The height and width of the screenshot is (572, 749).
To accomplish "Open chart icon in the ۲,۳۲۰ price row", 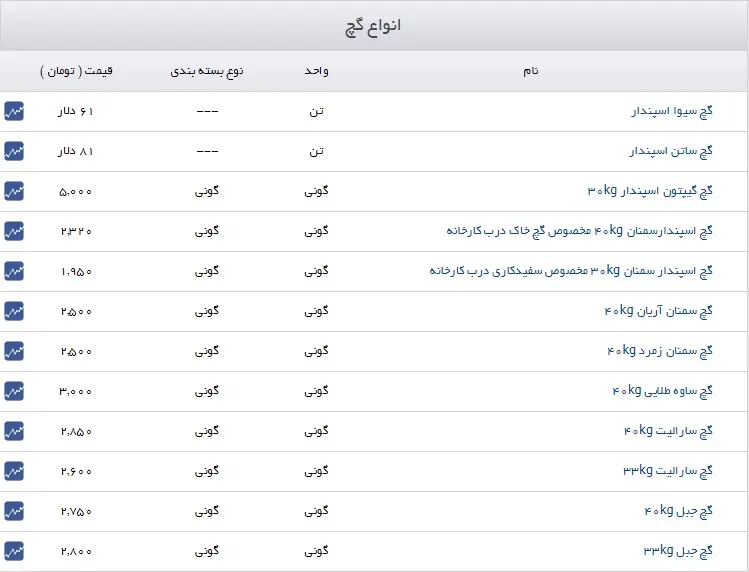I will click(x=14, y=231).
